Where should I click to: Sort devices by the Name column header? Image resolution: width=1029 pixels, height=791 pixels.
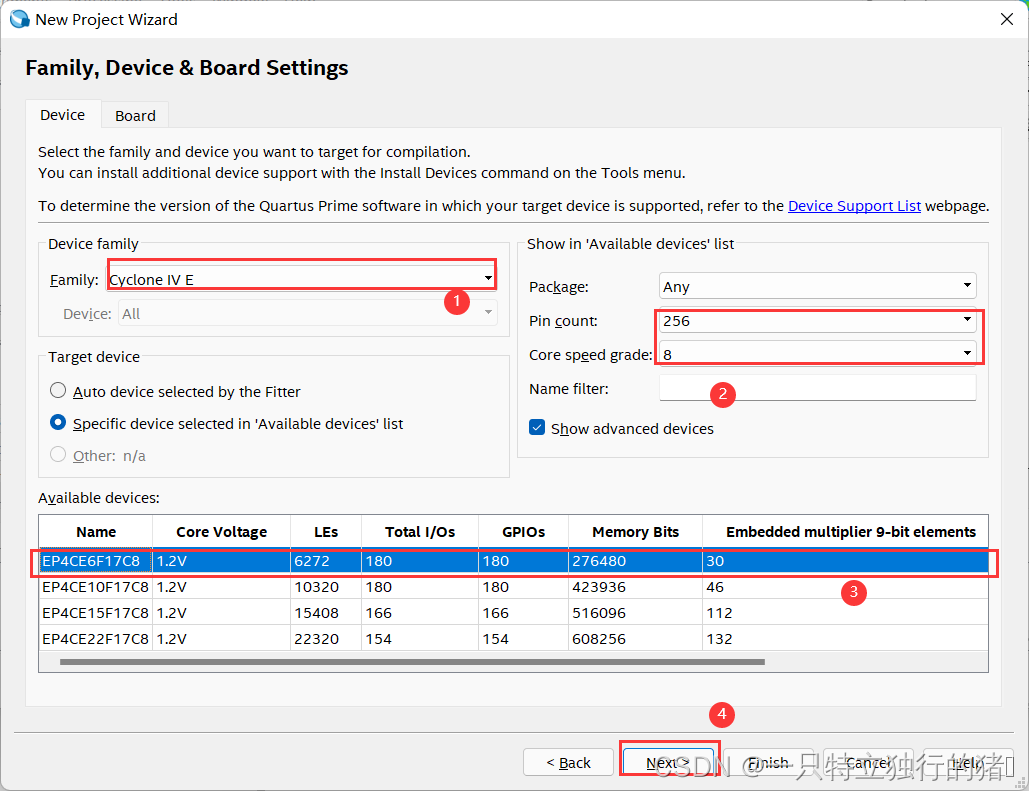coord(96,532)
